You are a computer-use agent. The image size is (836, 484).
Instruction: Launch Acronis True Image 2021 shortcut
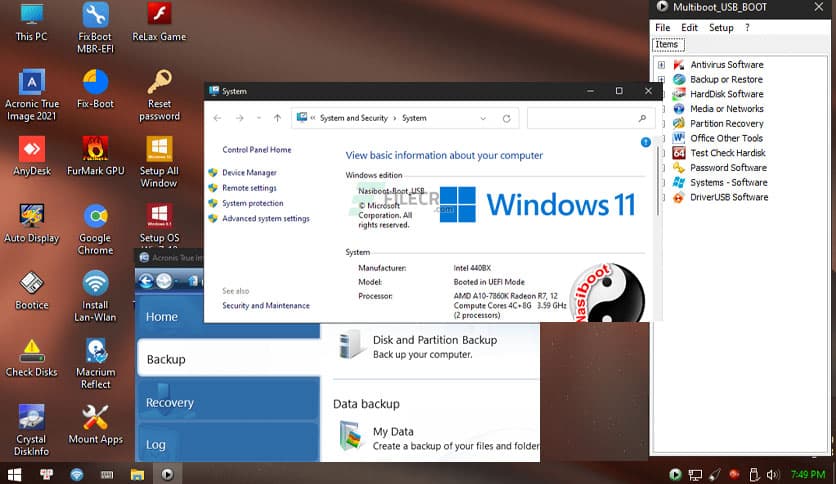point(31,95)
